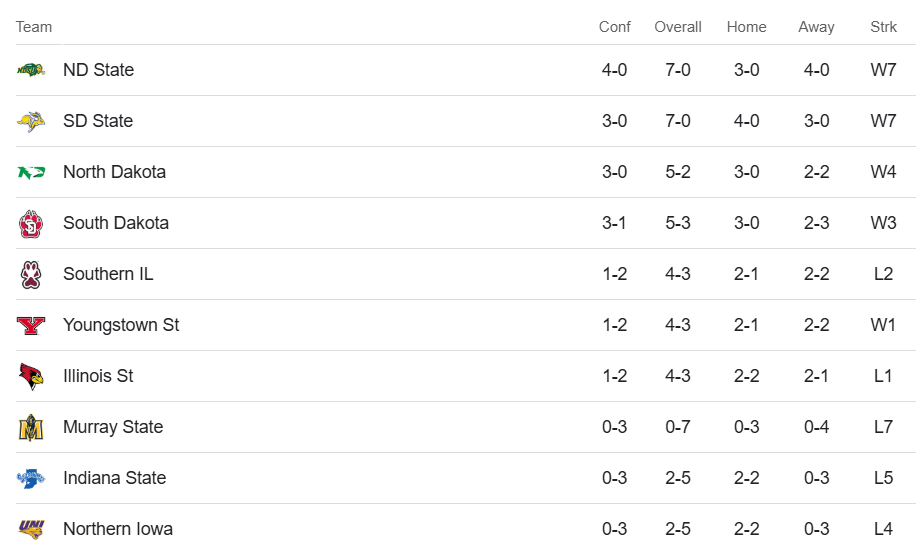The height and width of the screenshot is (559, 923).
Task: Select the North Dakota team logo
Action: pyautogui.click(x=31, y=172)
